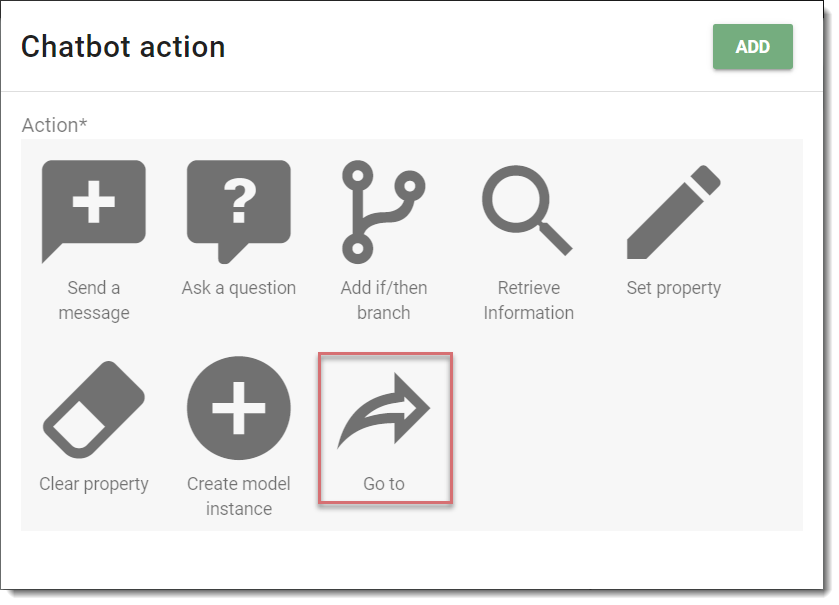
Task: Click the 'Retrieve Information' caption text
Action: click(529, 300)
